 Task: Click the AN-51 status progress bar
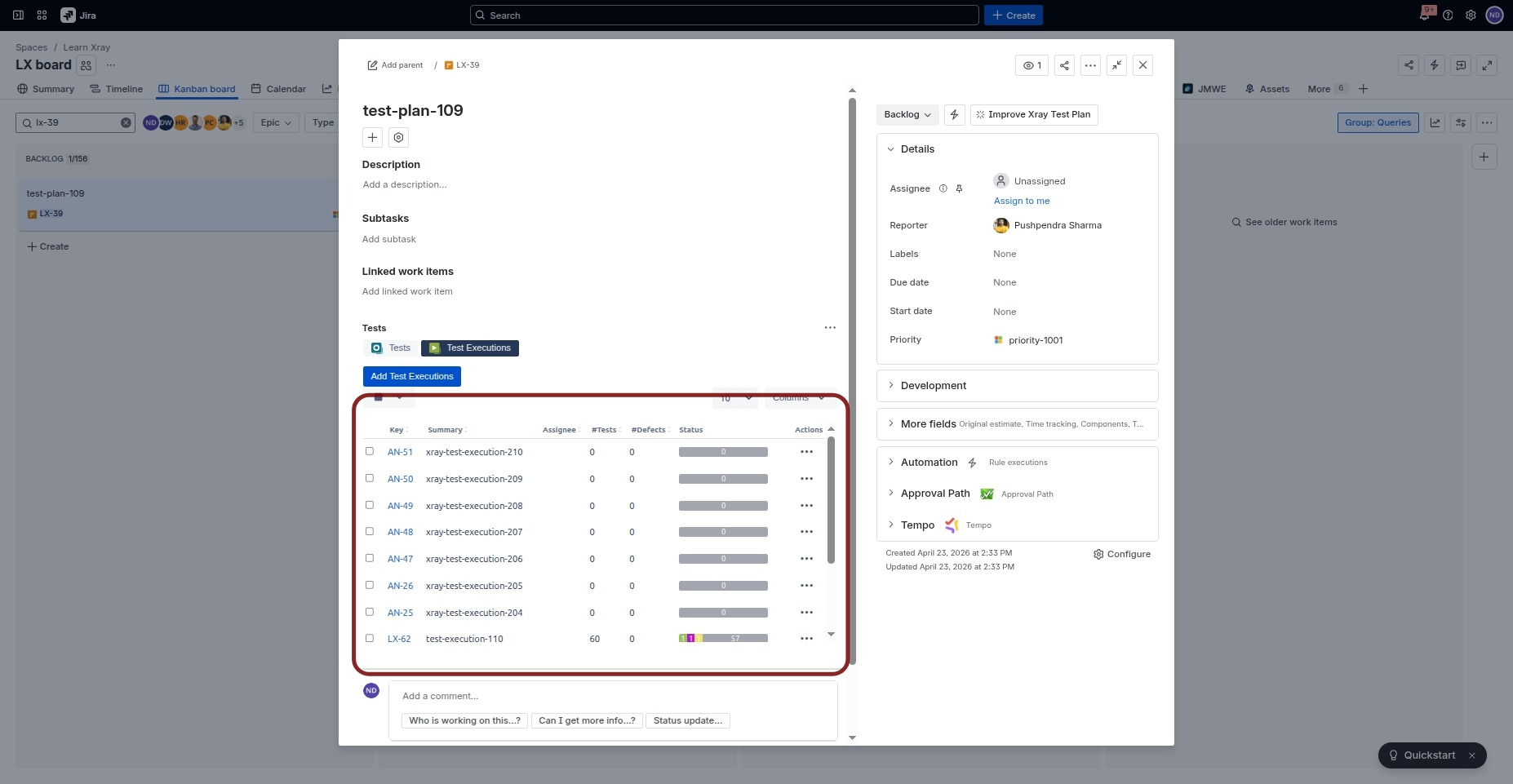point(723,452)
